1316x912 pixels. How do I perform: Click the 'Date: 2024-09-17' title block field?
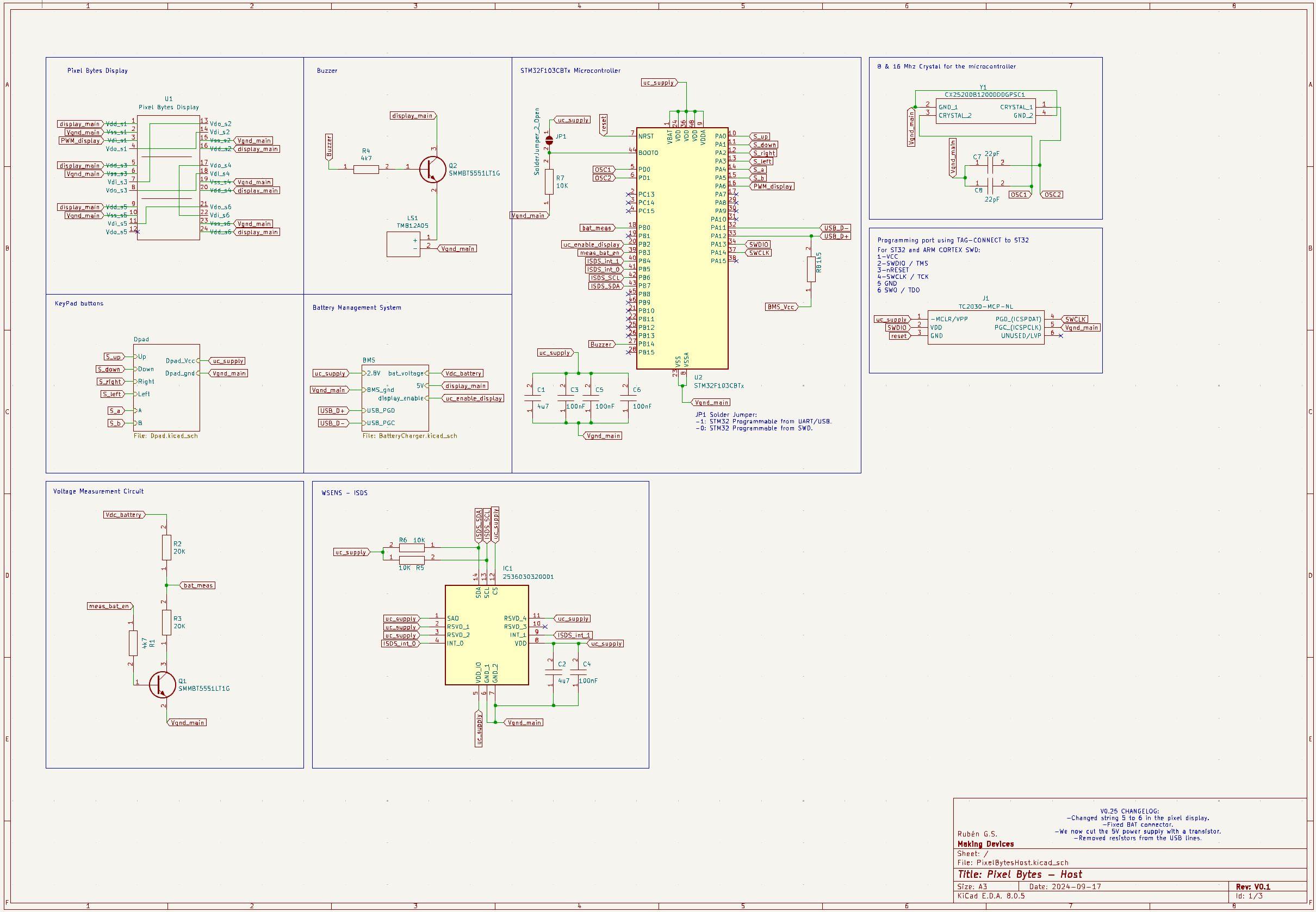click(x=1065, y=887)
